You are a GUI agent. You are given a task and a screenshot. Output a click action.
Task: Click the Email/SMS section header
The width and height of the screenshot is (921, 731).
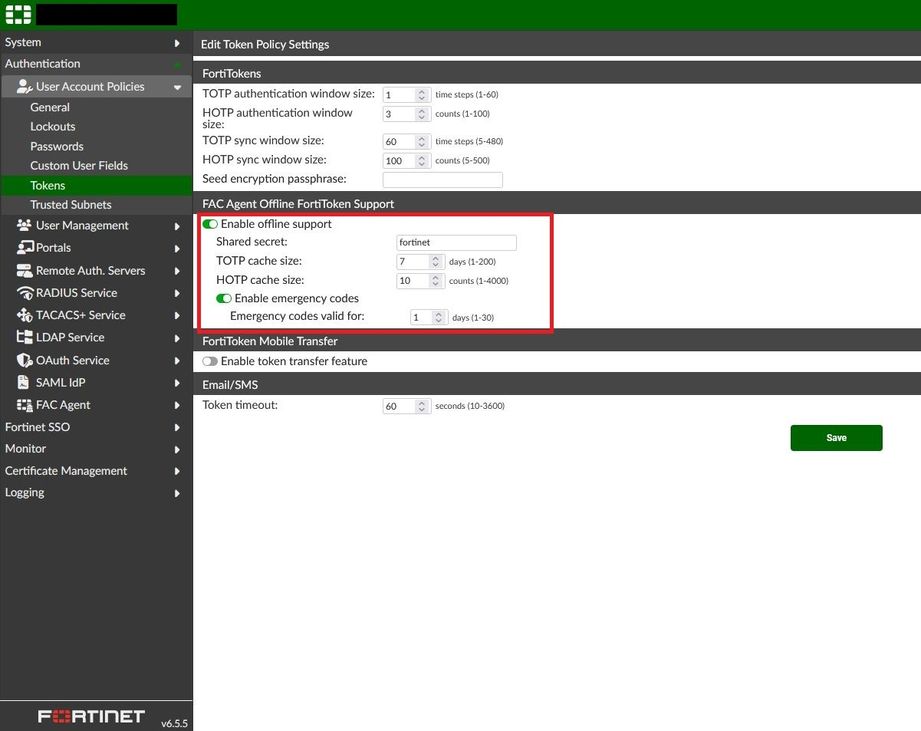(x=230, y=385)
